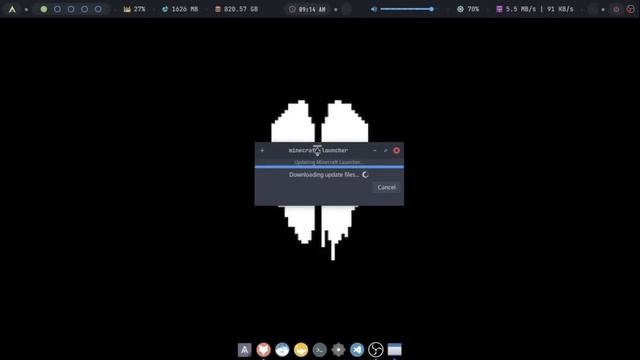
Task: Click the minecraft-launcher title bar text
Action: tap(318, 151)
